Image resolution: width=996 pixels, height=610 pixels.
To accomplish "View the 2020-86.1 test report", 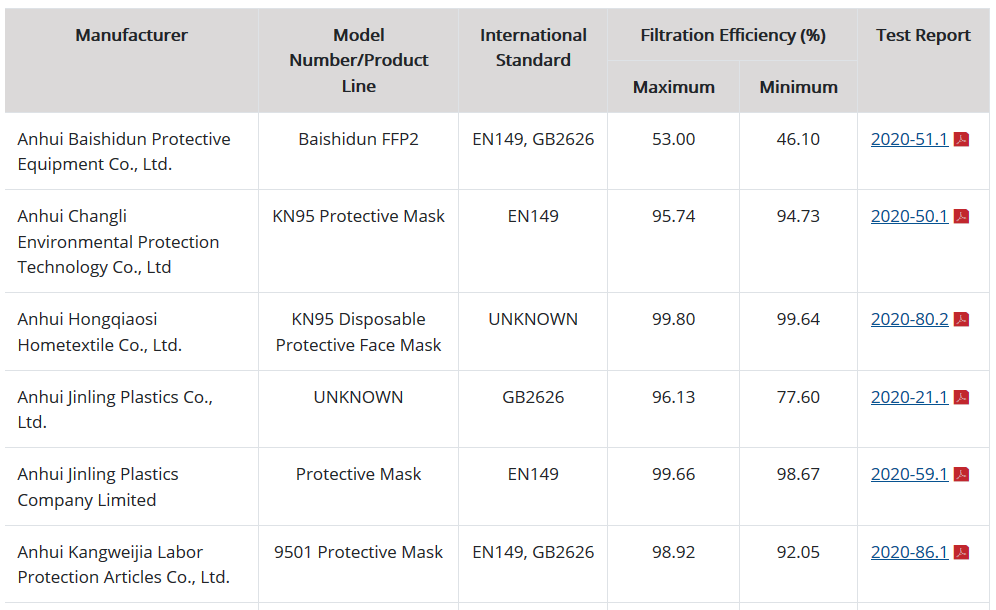I will 909,553.
